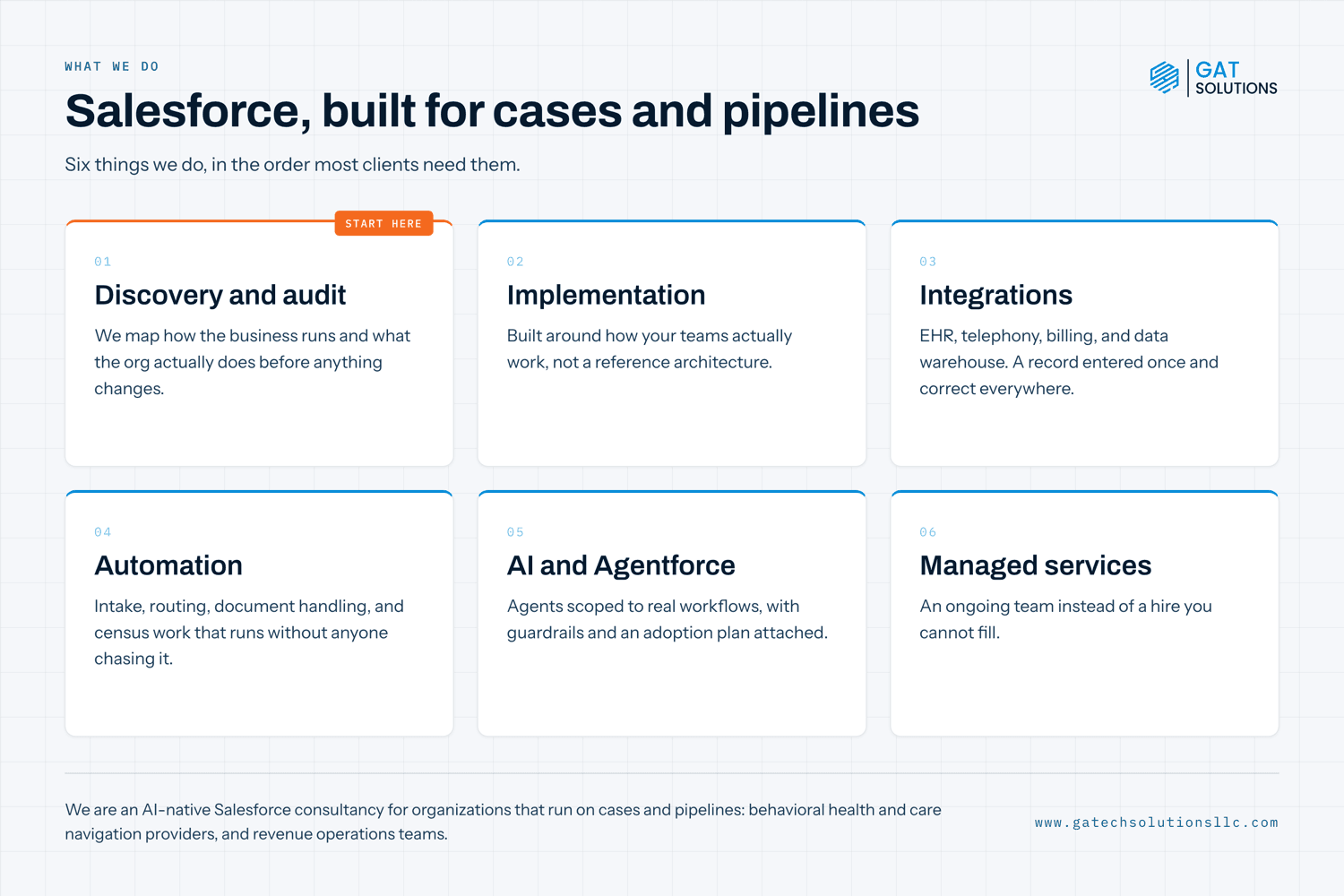
Task: Select the Integrations card title
Action: [995, 295]
